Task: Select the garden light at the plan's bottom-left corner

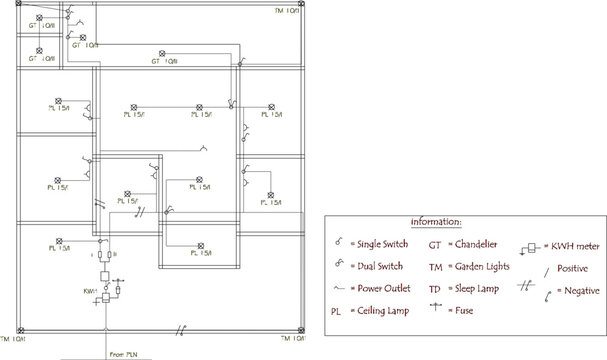Action: 21,330
